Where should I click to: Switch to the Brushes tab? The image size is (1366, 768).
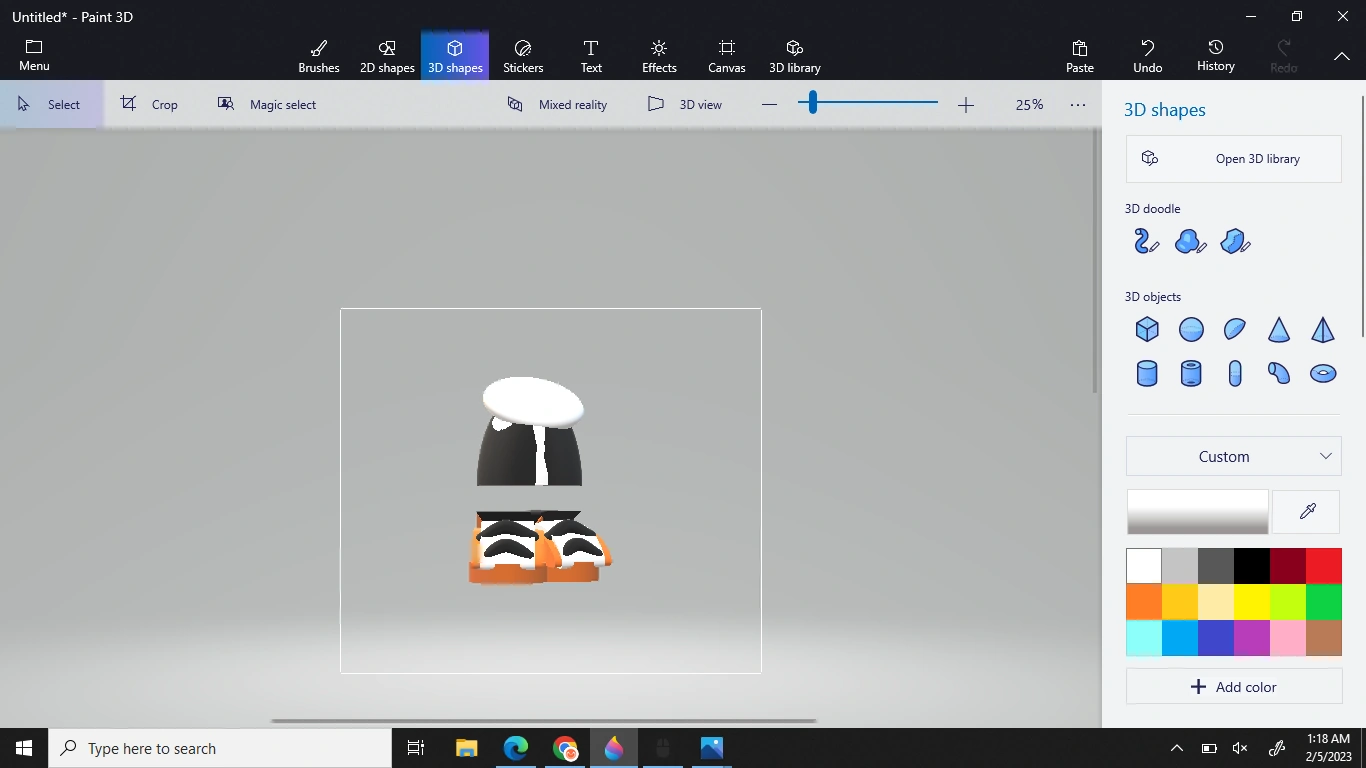pyautogui.click(x=319, y=56)
